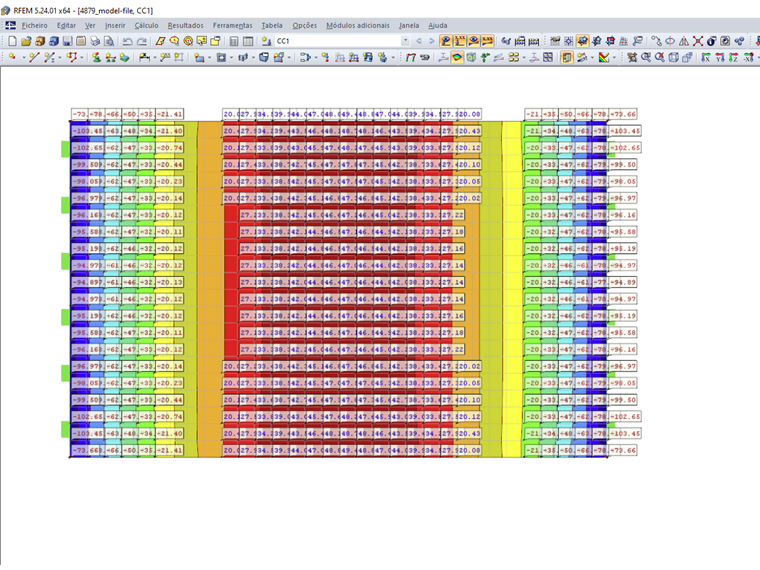Open the calculator table icon
The height and width of the screenshot is (570, 760).
(234, 41)
